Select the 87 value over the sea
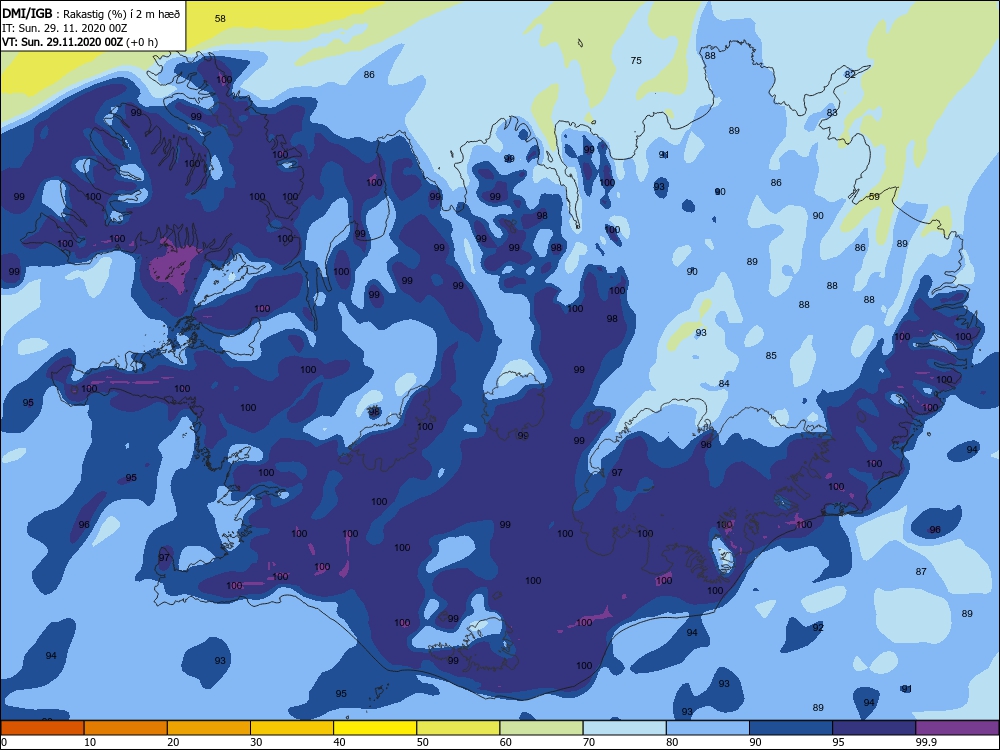Viewport: 1000px width, 750px height. click(x=921, y=571)
